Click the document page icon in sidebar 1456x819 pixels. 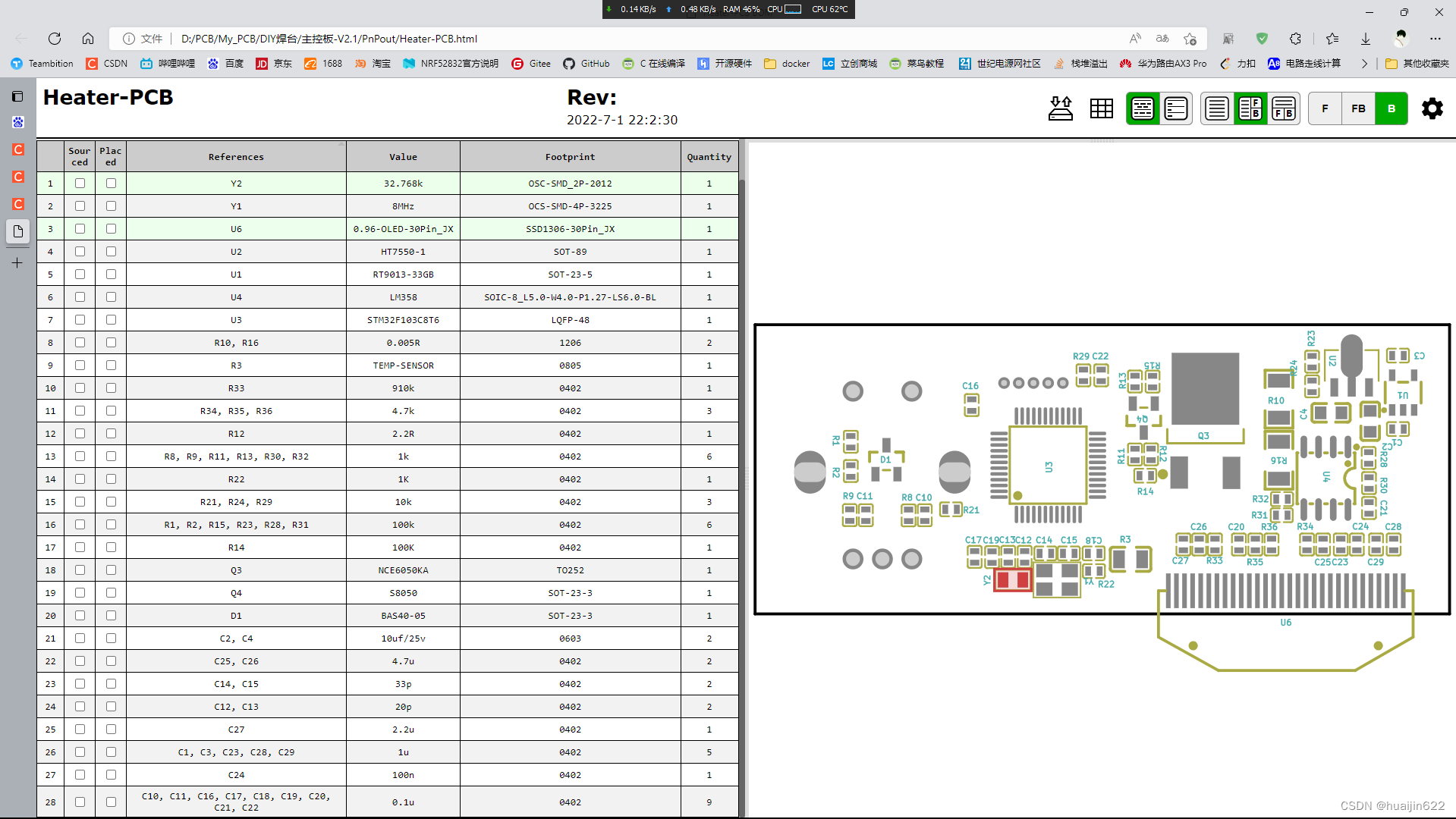(17, 231)
